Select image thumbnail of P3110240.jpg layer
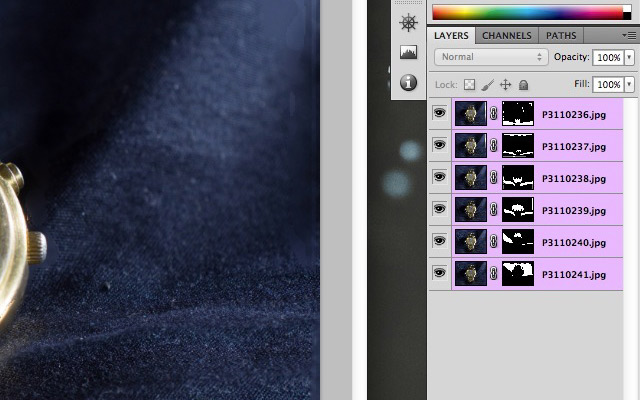 click(471, 242)
